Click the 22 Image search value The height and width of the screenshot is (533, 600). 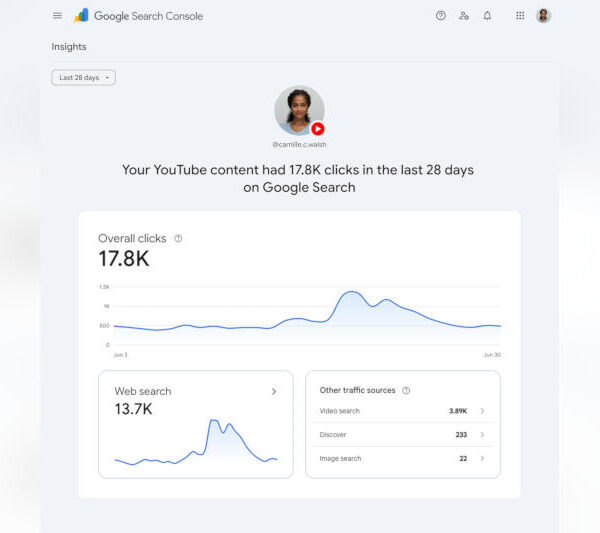tap(463, 458)
